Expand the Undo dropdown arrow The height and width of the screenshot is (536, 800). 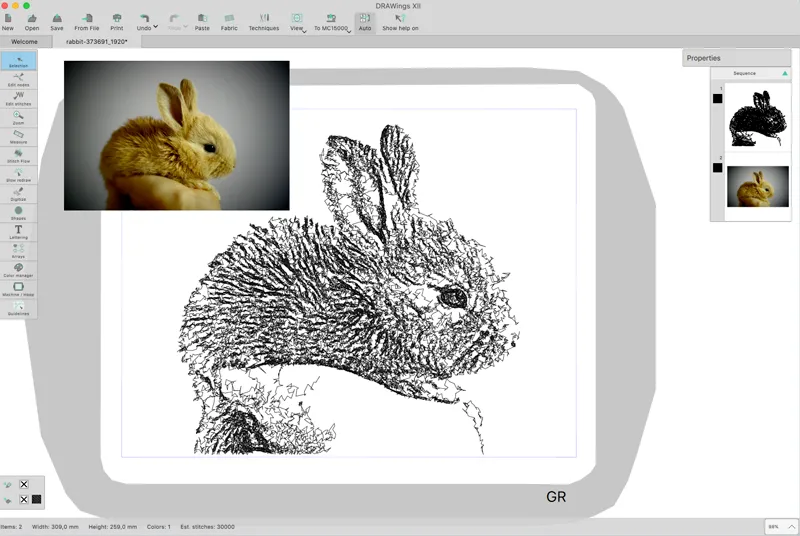(156, 27)
